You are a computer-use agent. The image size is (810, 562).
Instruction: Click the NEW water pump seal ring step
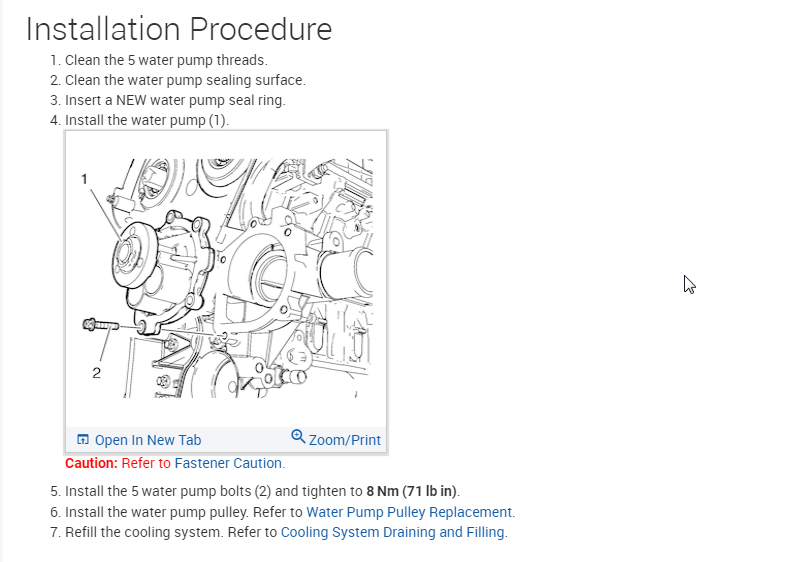175,100
